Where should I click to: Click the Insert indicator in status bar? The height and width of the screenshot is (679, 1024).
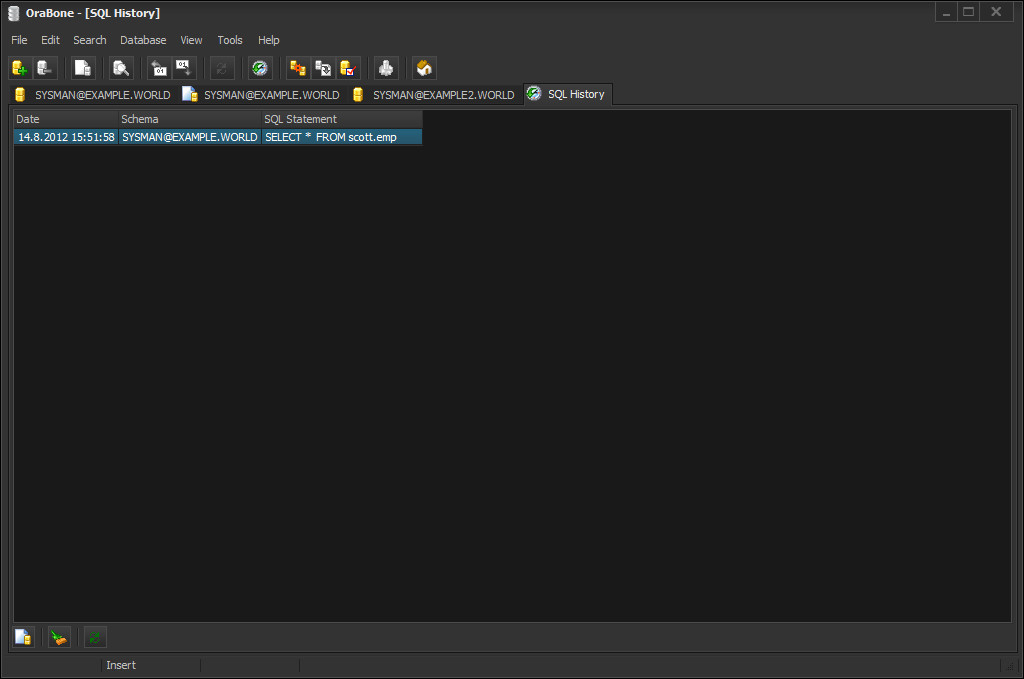121,665
